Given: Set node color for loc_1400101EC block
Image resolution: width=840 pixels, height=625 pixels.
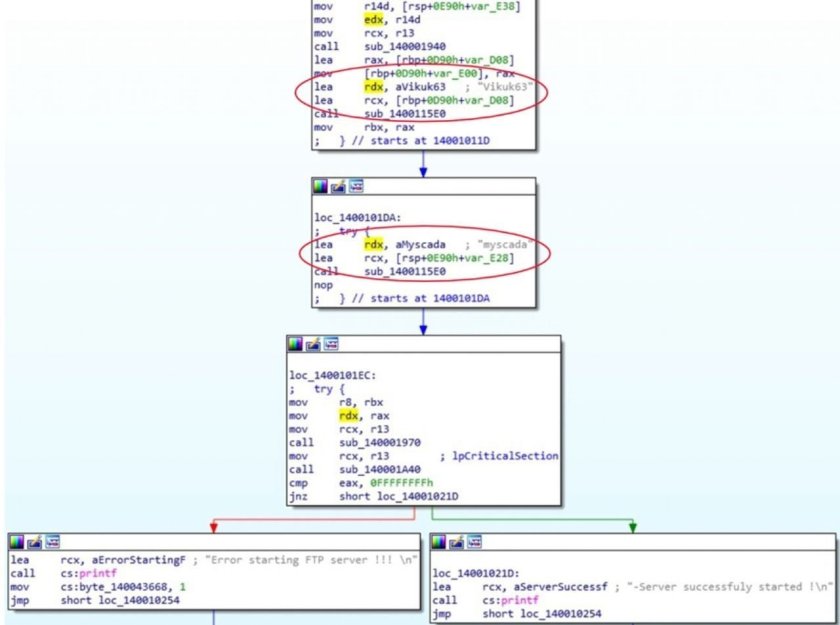Looking at the screenshot, I should click(295, 344).
